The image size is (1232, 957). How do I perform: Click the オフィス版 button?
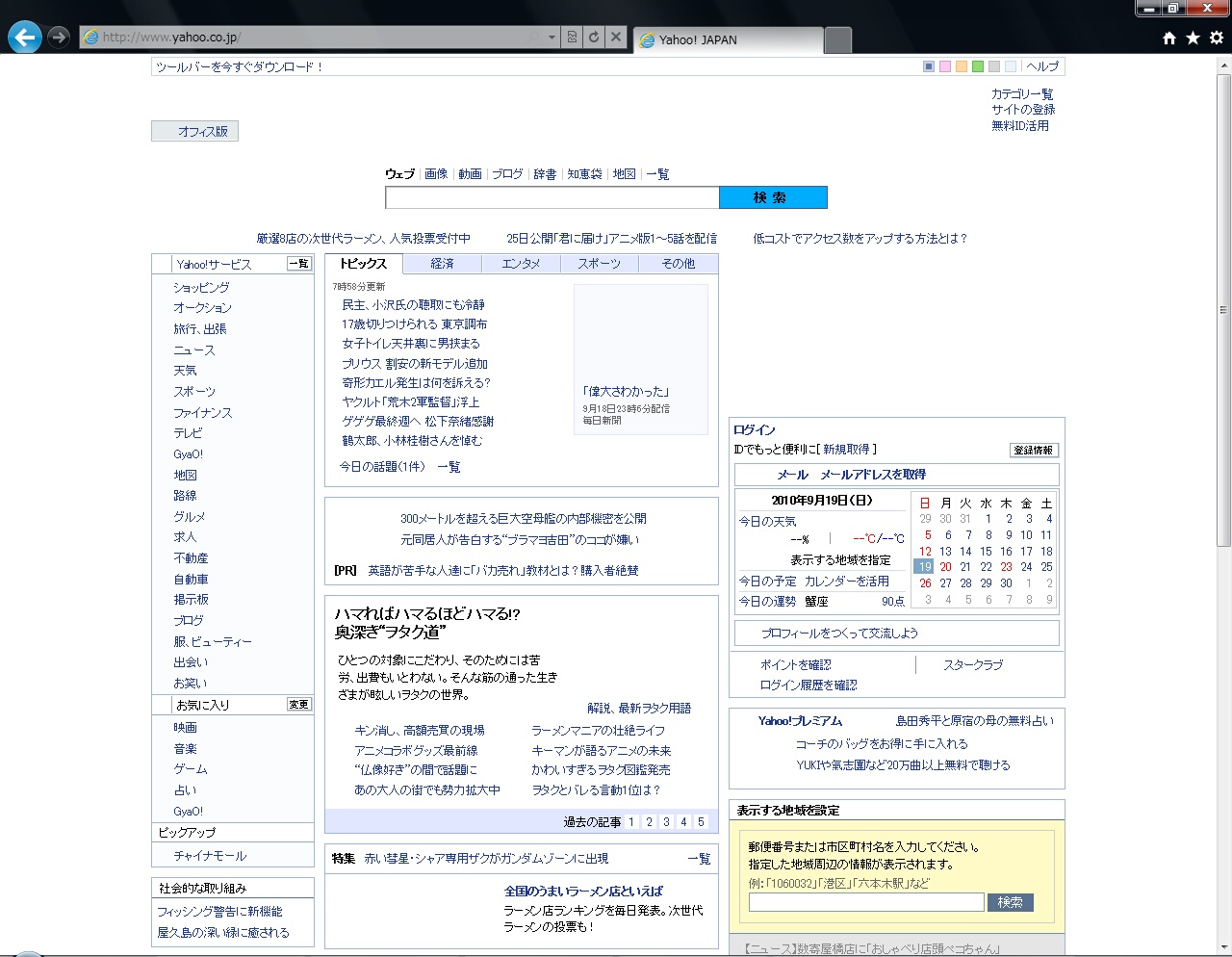pyautogui.click(x=194, y=131)
